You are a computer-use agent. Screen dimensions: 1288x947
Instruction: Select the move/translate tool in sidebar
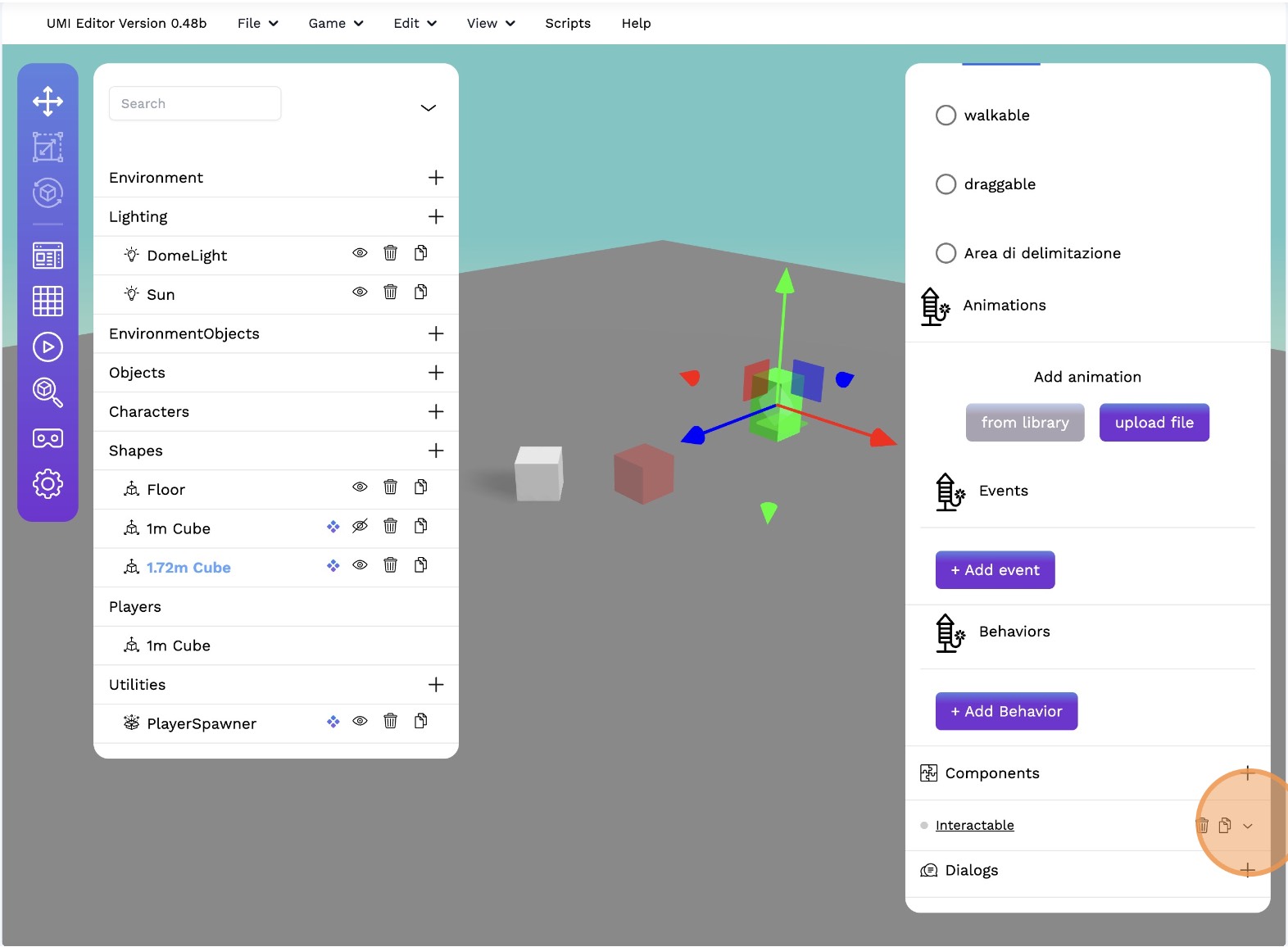(x=48, y=102)
